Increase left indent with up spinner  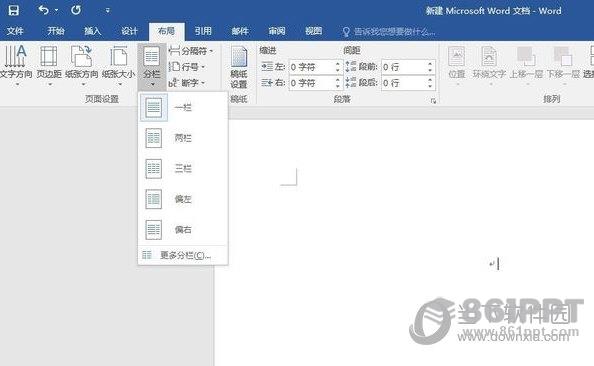pyautogui.click(x=338, y=64)
